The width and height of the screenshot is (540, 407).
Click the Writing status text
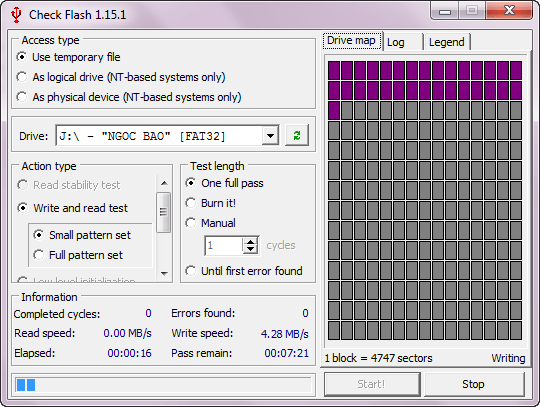(508, 358)
